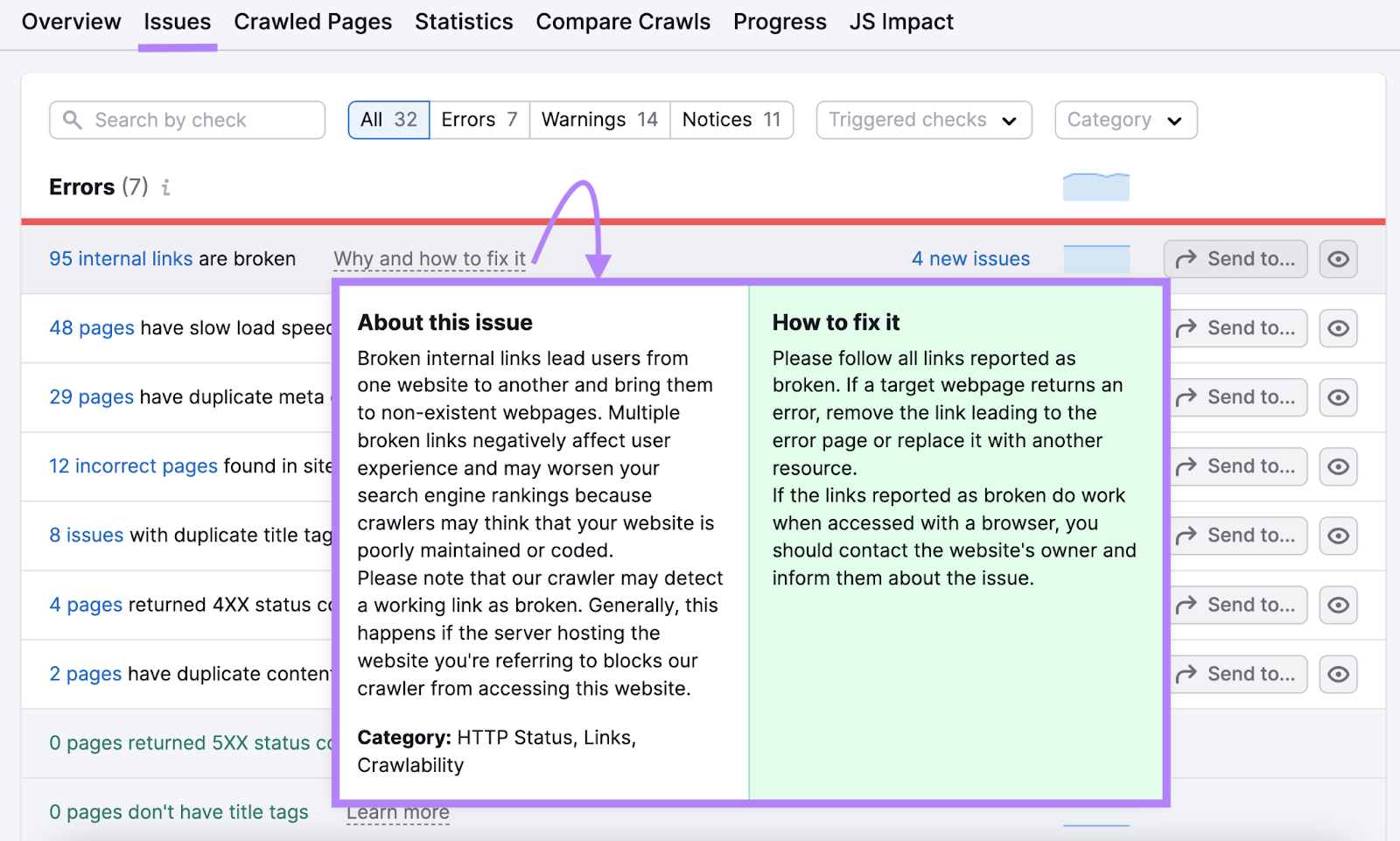Toggle visibility for the duplicate meta issue
Viewport: 1400px width, 841px height.
(x=1339, y=397)
